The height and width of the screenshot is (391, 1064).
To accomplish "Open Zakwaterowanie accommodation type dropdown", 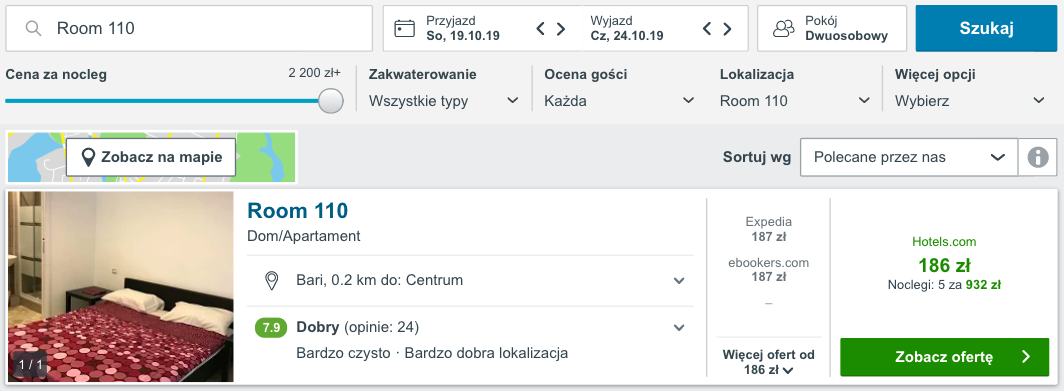I will coord(444,101).
